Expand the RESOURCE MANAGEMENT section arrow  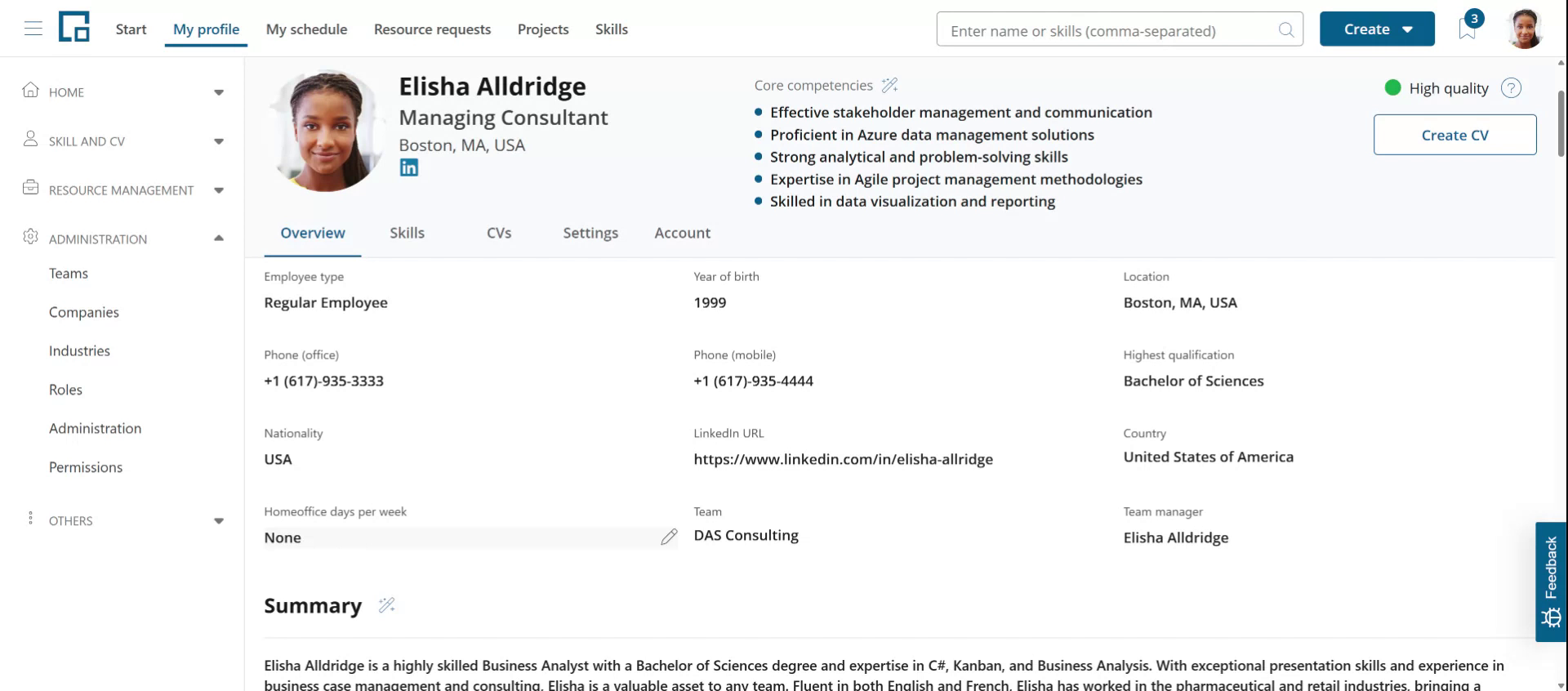coord(219,190)
